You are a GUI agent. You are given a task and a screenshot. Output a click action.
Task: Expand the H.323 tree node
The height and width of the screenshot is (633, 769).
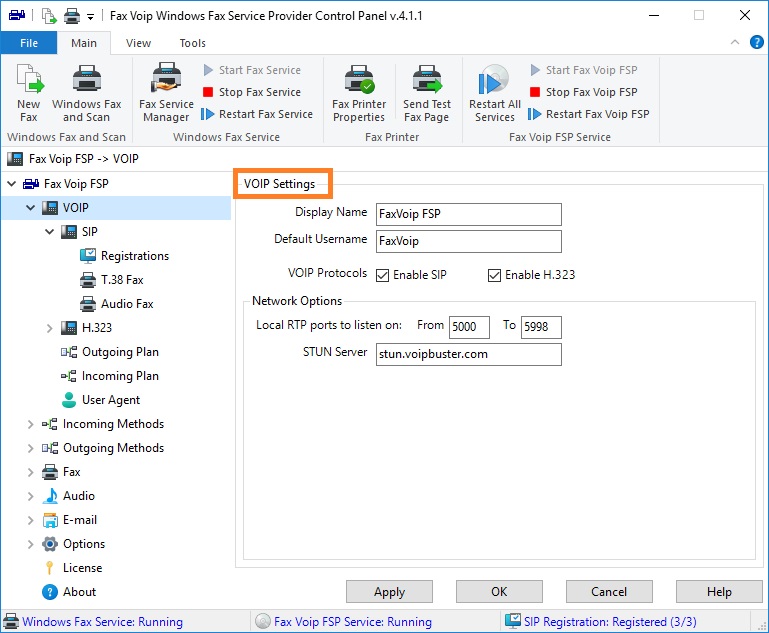50,328
